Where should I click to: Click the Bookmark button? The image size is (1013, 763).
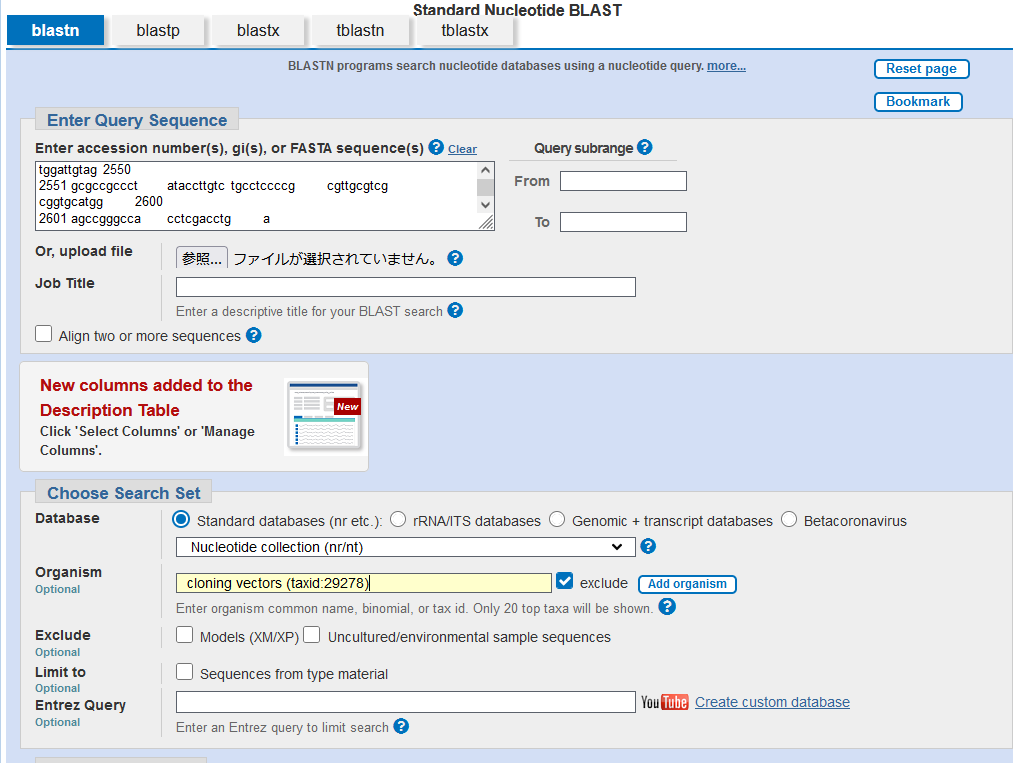(918, 102)
